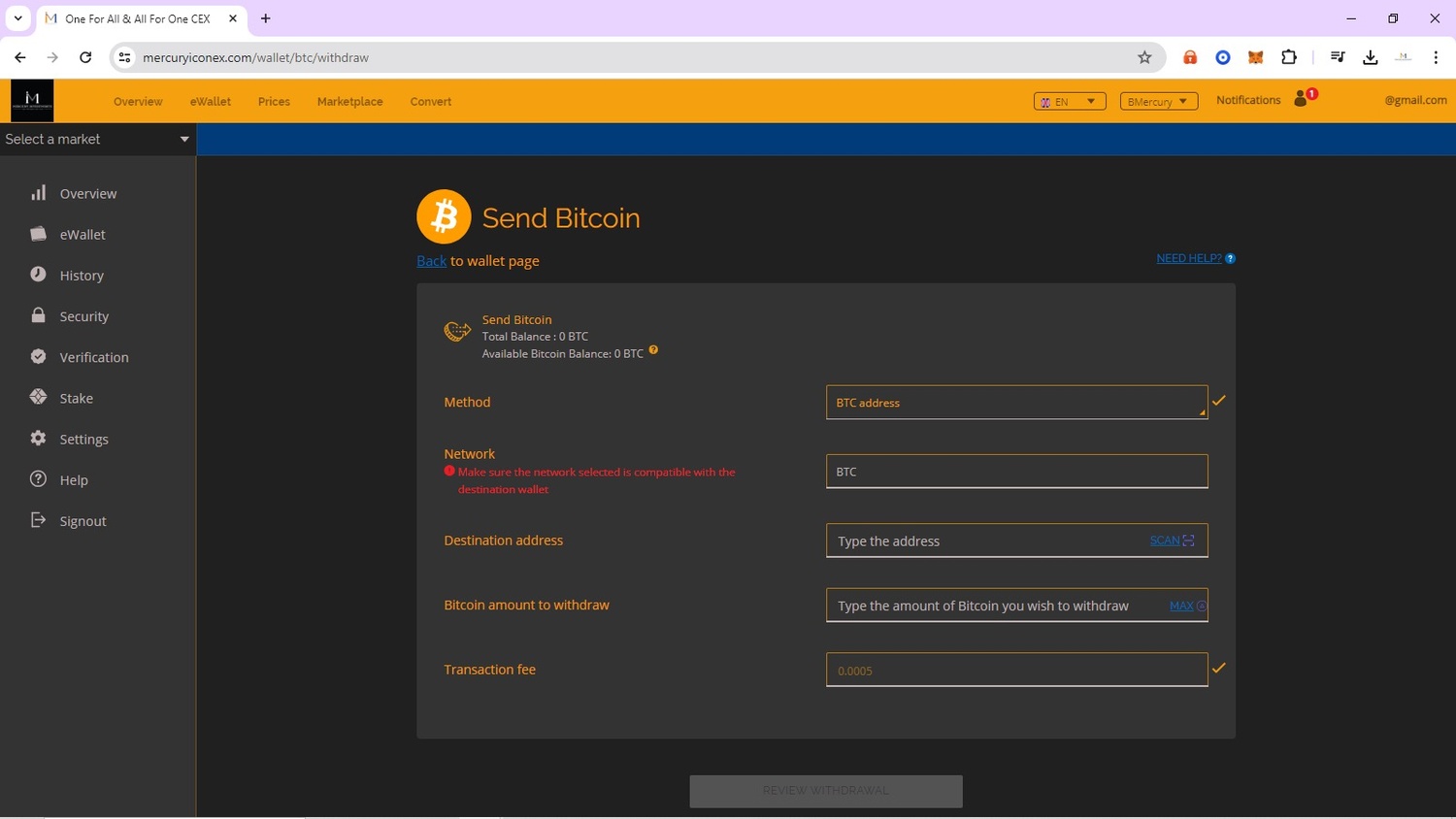
Task: Click the browser URL address bar
Action: pos(636,57)
